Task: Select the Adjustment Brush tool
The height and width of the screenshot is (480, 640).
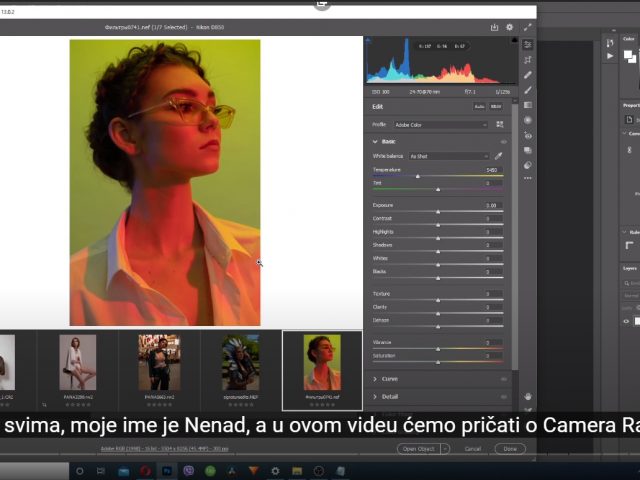Action: (x=528, y=90)
